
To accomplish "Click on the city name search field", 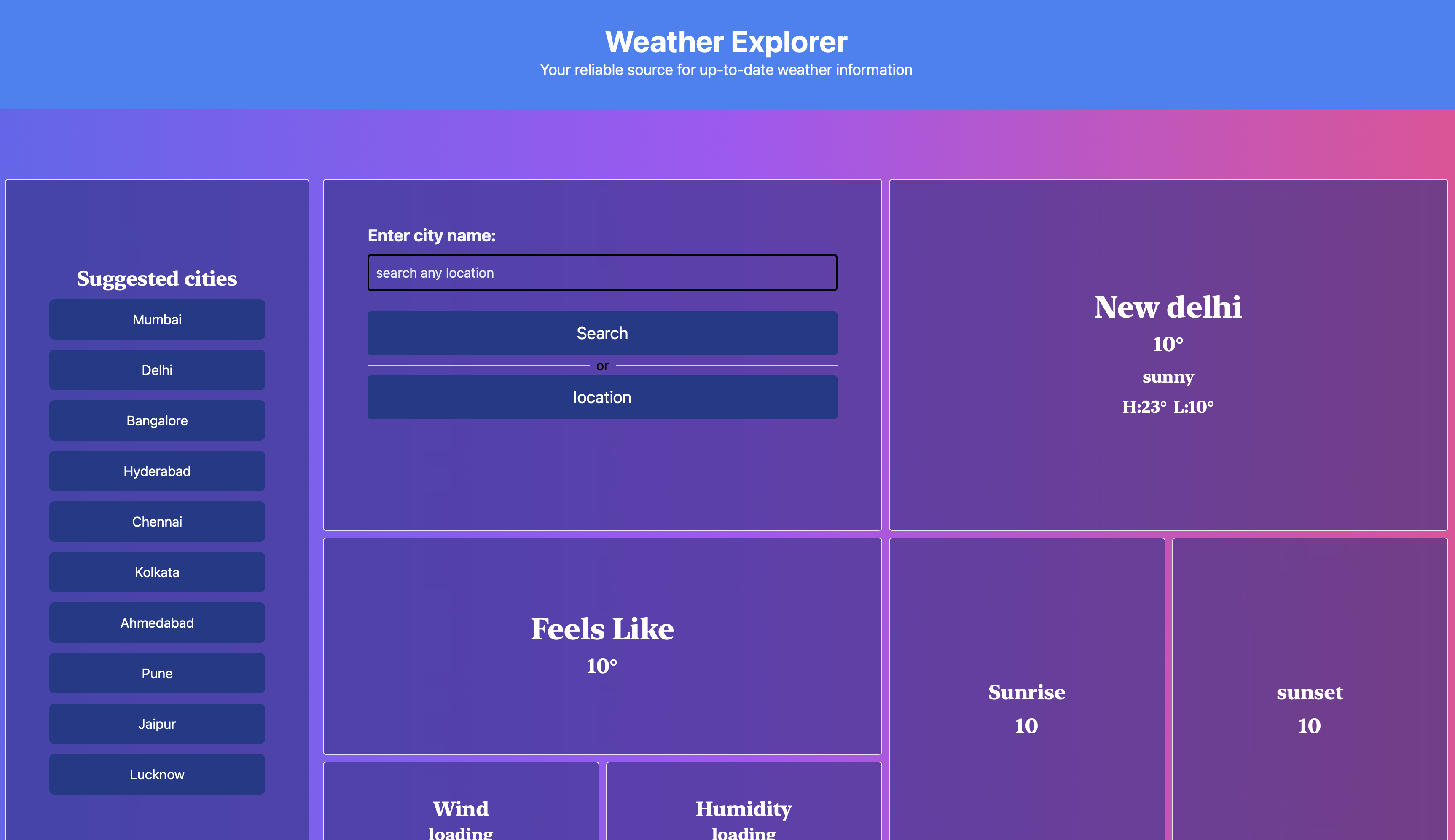I will (602, 272).
